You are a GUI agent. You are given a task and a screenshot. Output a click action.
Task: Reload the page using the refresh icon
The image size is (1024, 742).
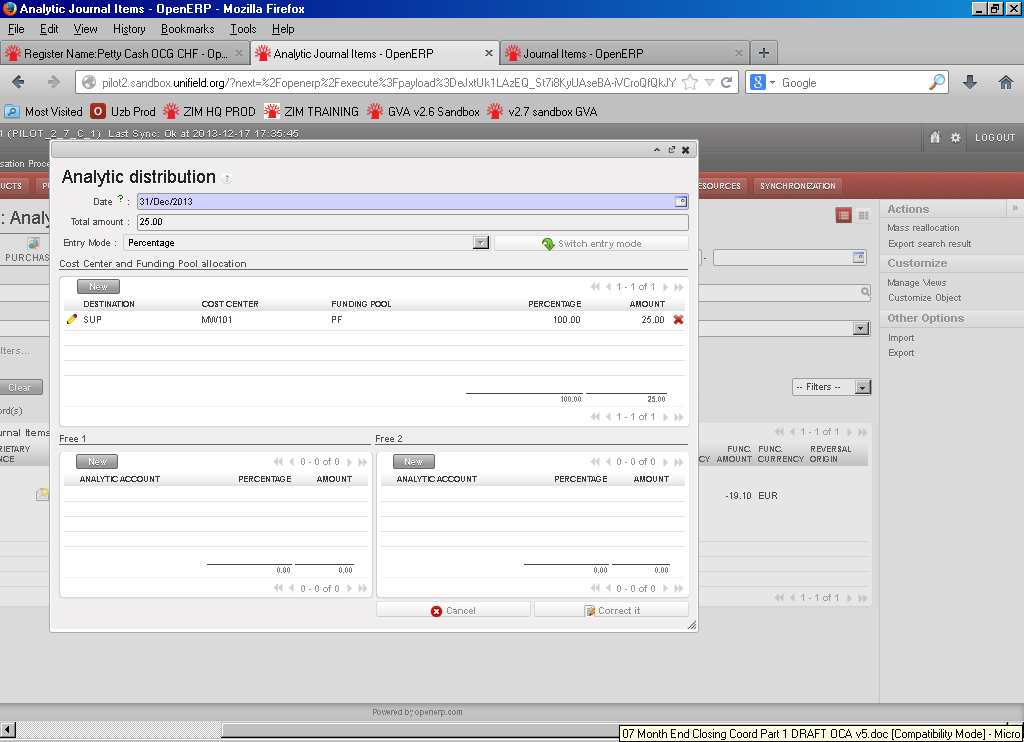click(727, 83)
